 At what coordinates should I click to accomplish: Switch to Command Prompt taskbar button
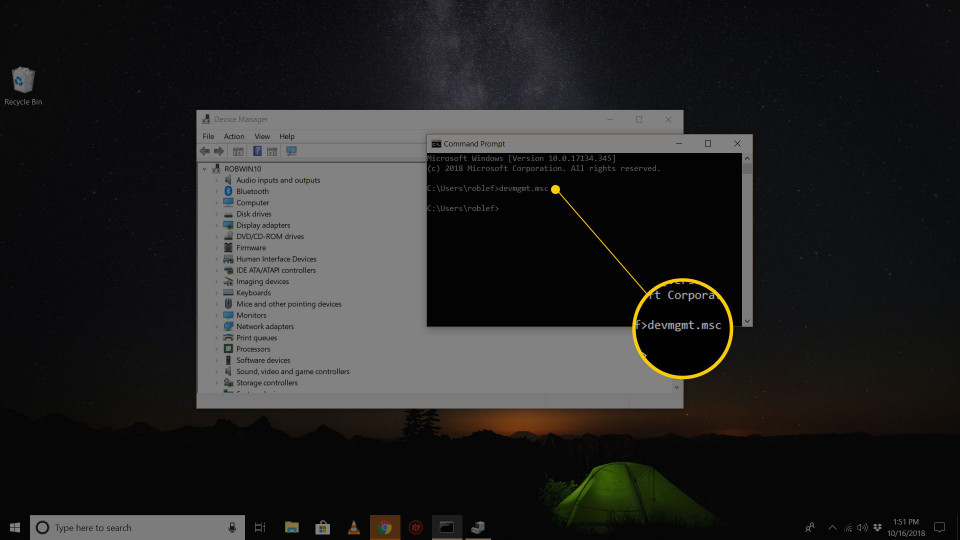[446, 528]
